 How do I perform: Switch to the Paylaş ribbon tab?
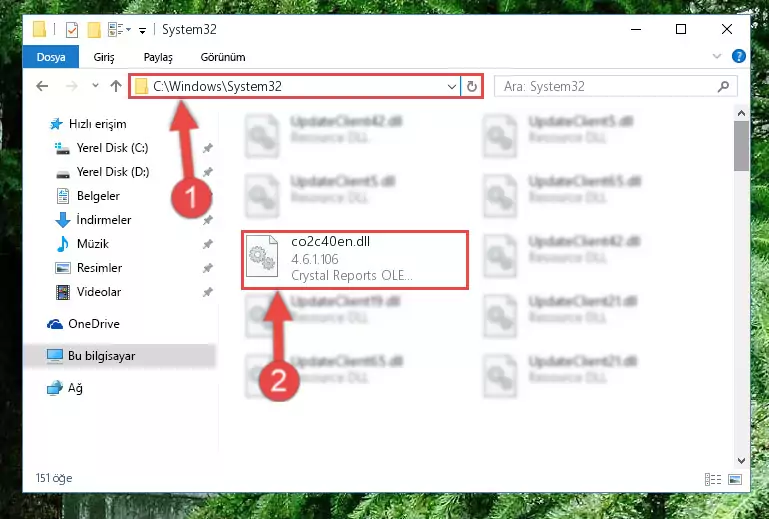[158, 57]
